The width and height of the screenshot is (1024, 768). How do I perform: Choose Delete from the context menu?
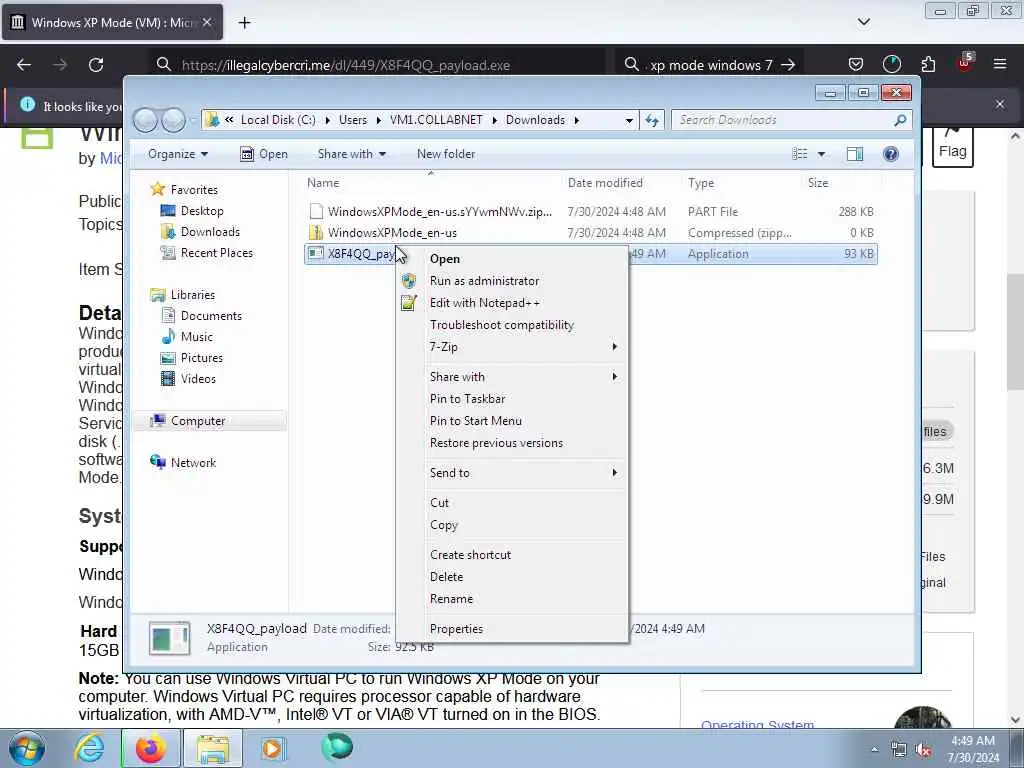pos(513,577)
